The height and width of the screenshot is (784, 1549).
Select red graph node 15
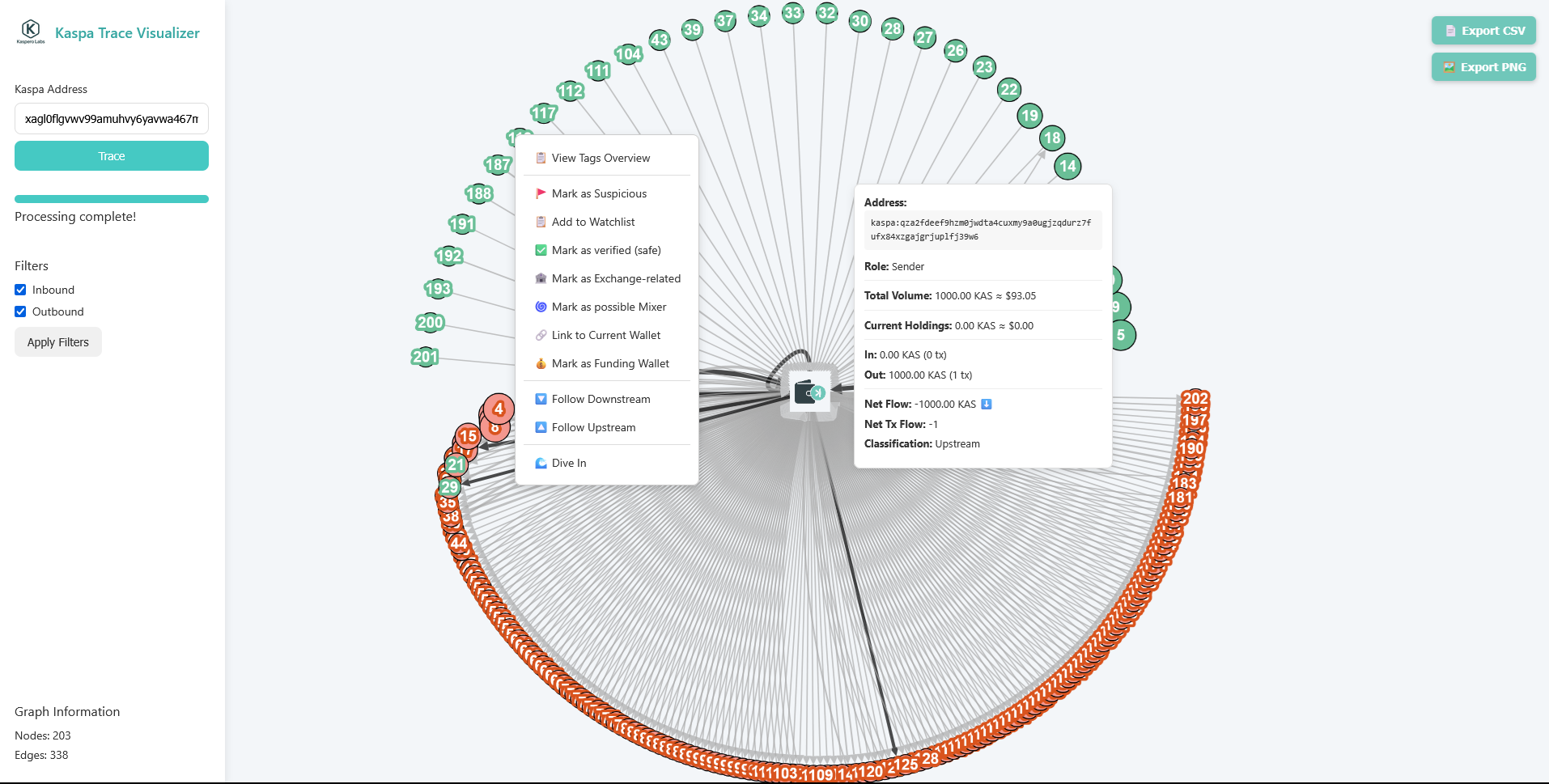(x=469, y=437)
